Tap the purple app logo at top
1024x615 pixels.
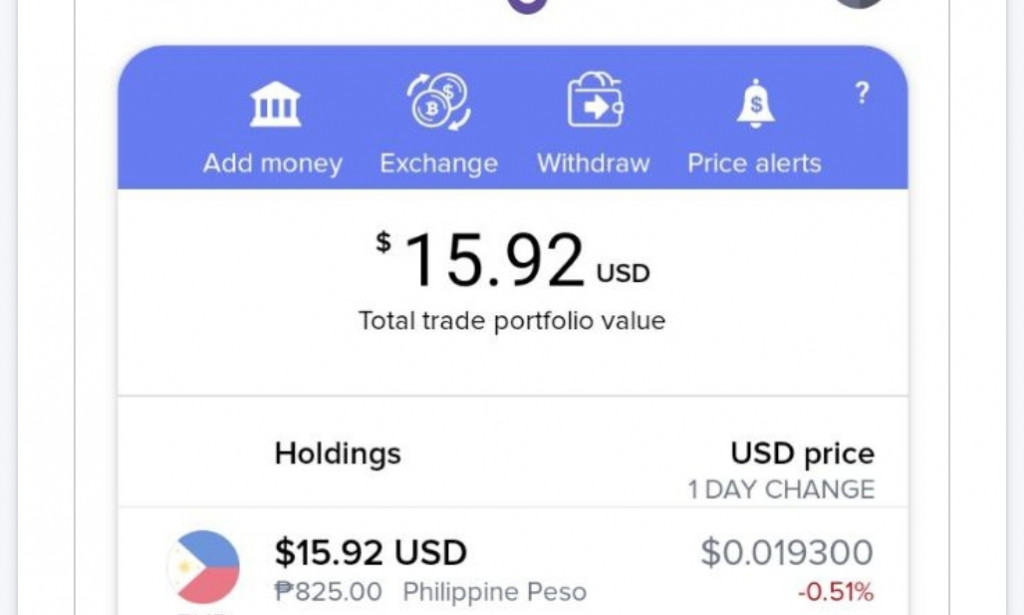[526, 4]
